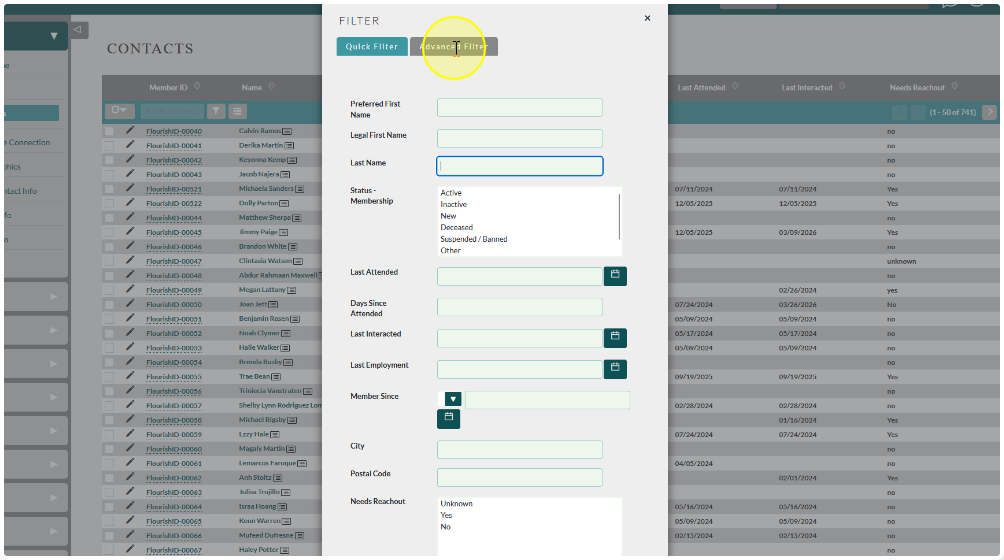Screen dimensions: 1004x560
Task: Click the list view icon in toolbar
Action: (x=237, y=111)
